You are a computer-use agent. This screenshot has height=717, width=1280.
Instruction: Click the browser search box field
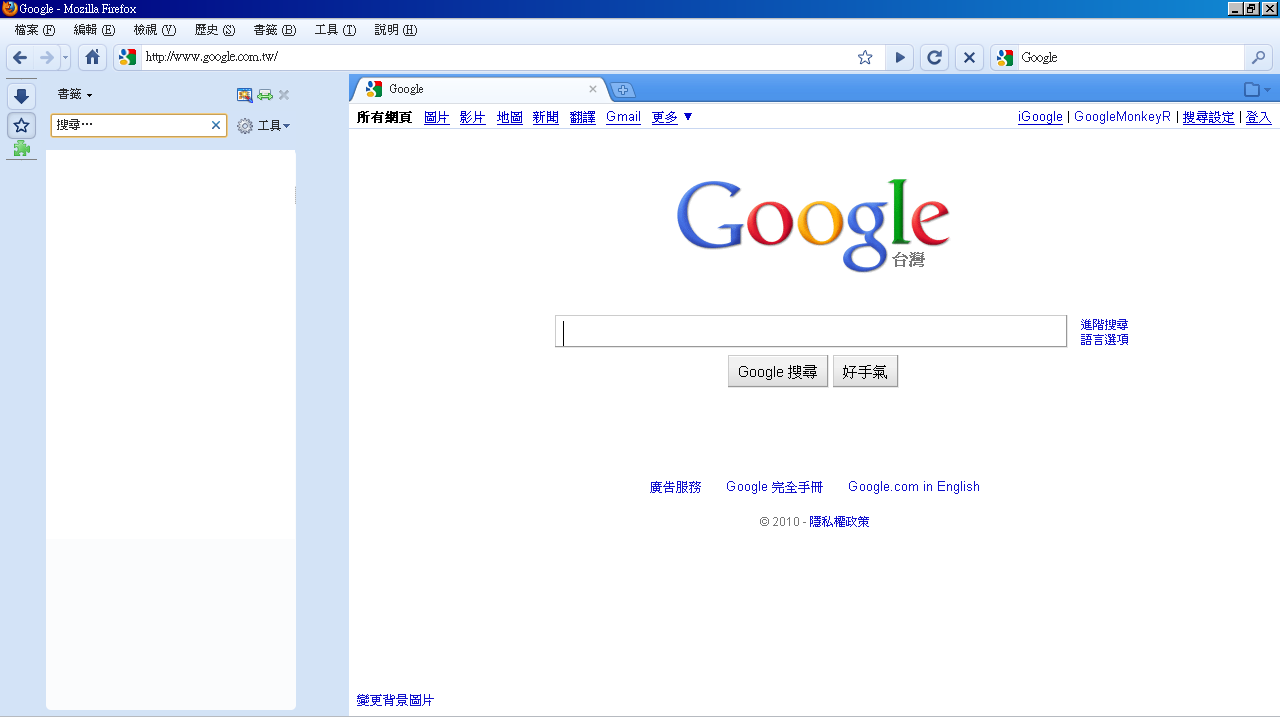[1130, 57]
